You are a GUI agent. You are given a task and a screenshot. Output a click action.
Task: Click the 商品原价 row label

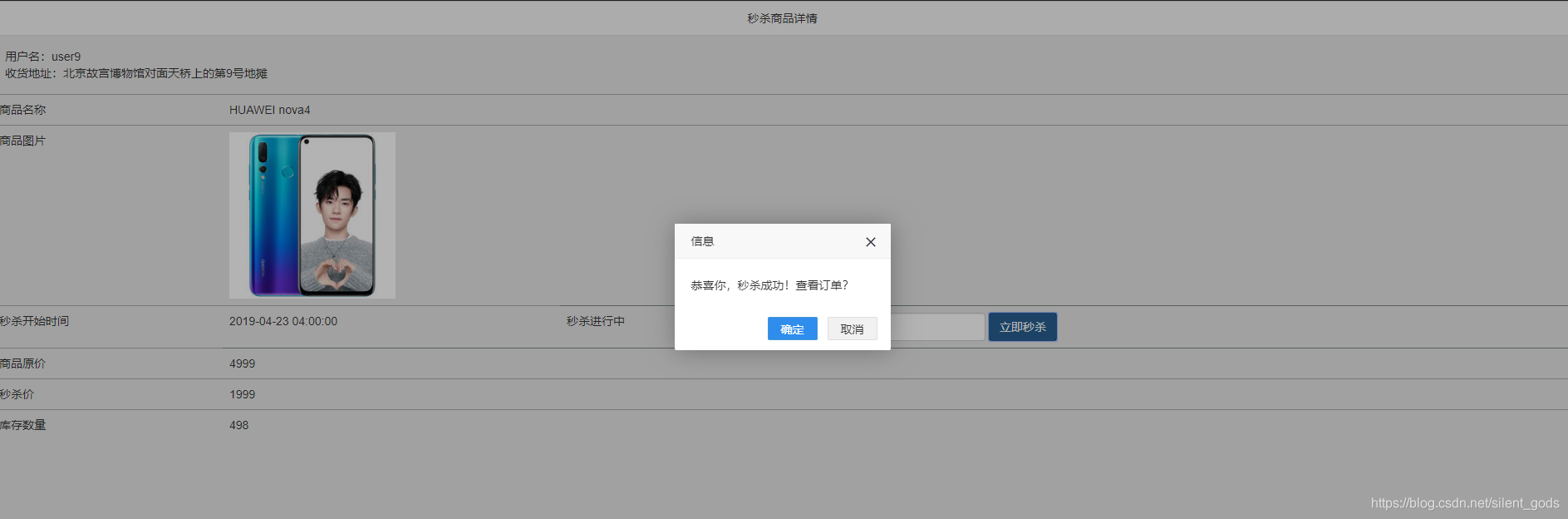point(23,363)
